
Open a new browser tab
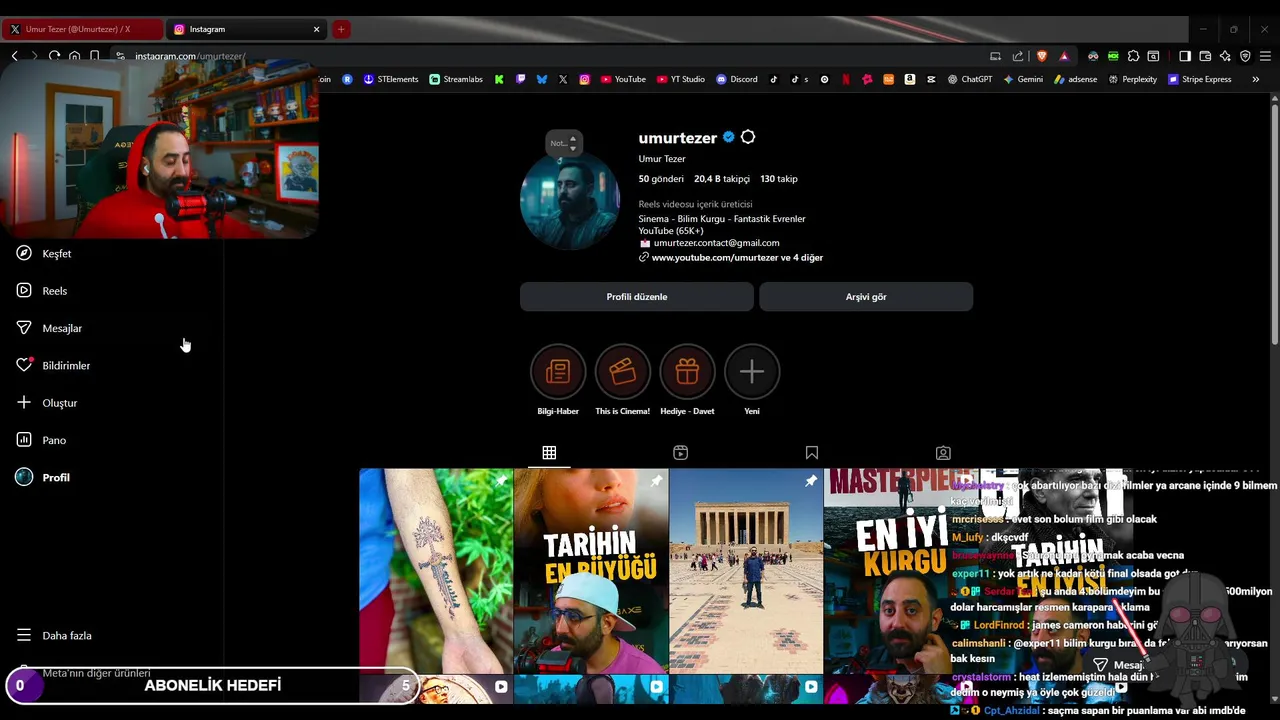[x=341, y=29]
